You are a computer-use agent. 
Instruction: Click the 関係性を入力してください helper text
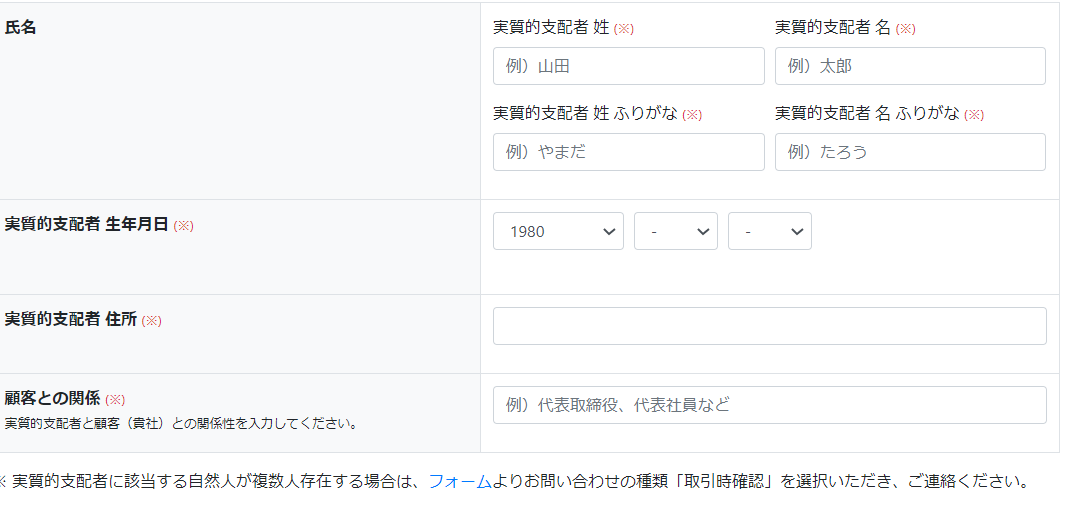[180, 423]
